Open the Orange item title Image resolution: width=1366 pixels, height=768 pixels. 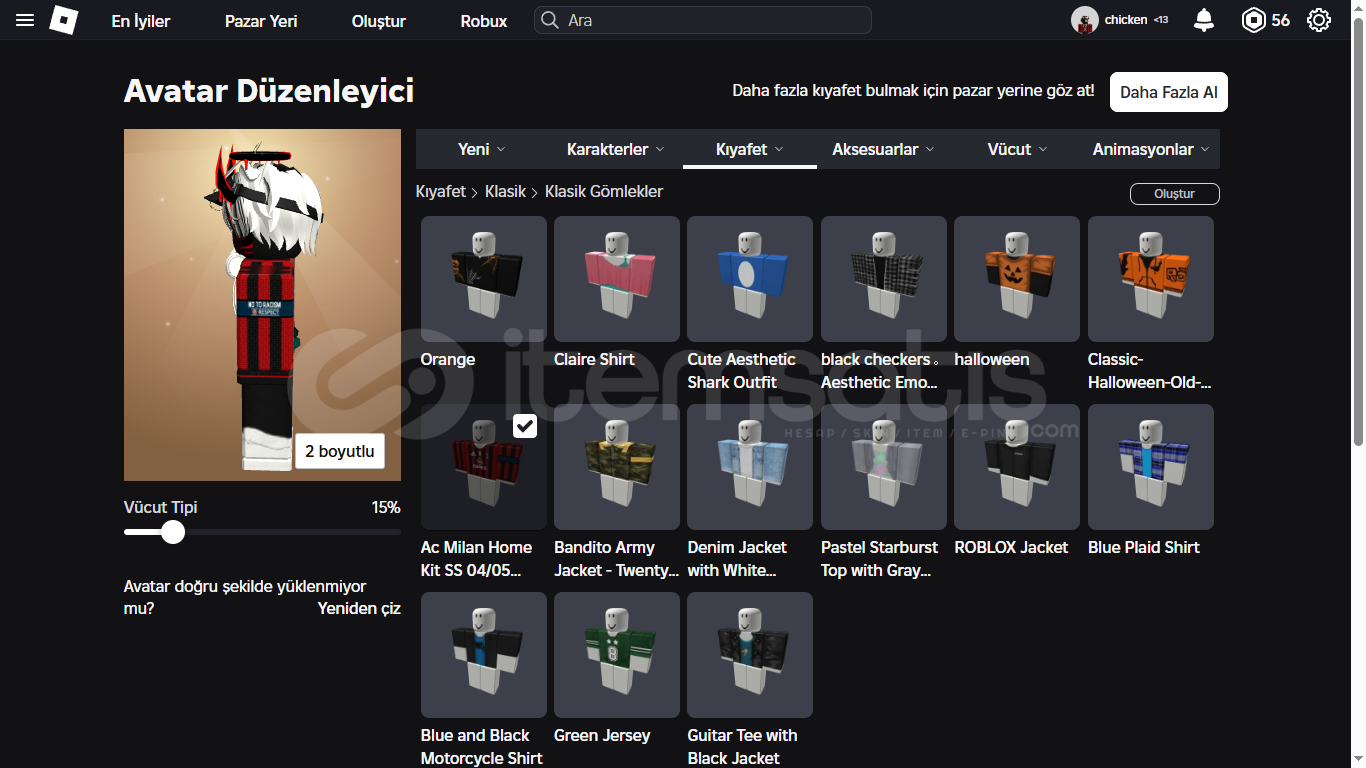(x=448, y=360)
